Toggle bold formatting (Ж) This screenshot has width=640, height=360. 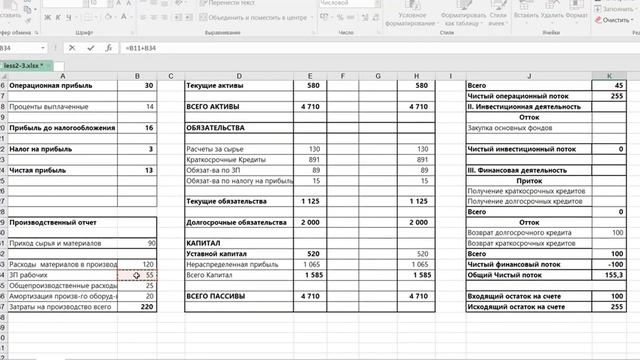click(48, 18)
